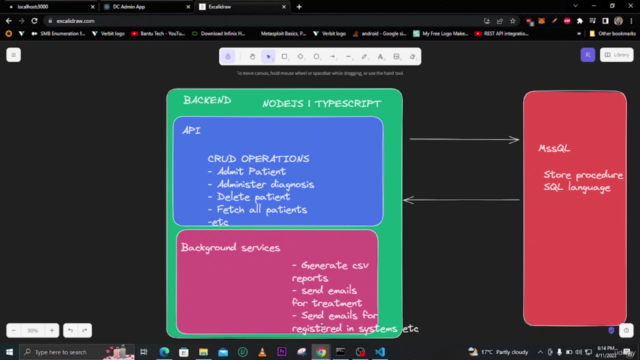Zoom out with the minus button
The width and height of the screenshot is (640, 360).
click(13, 330)
